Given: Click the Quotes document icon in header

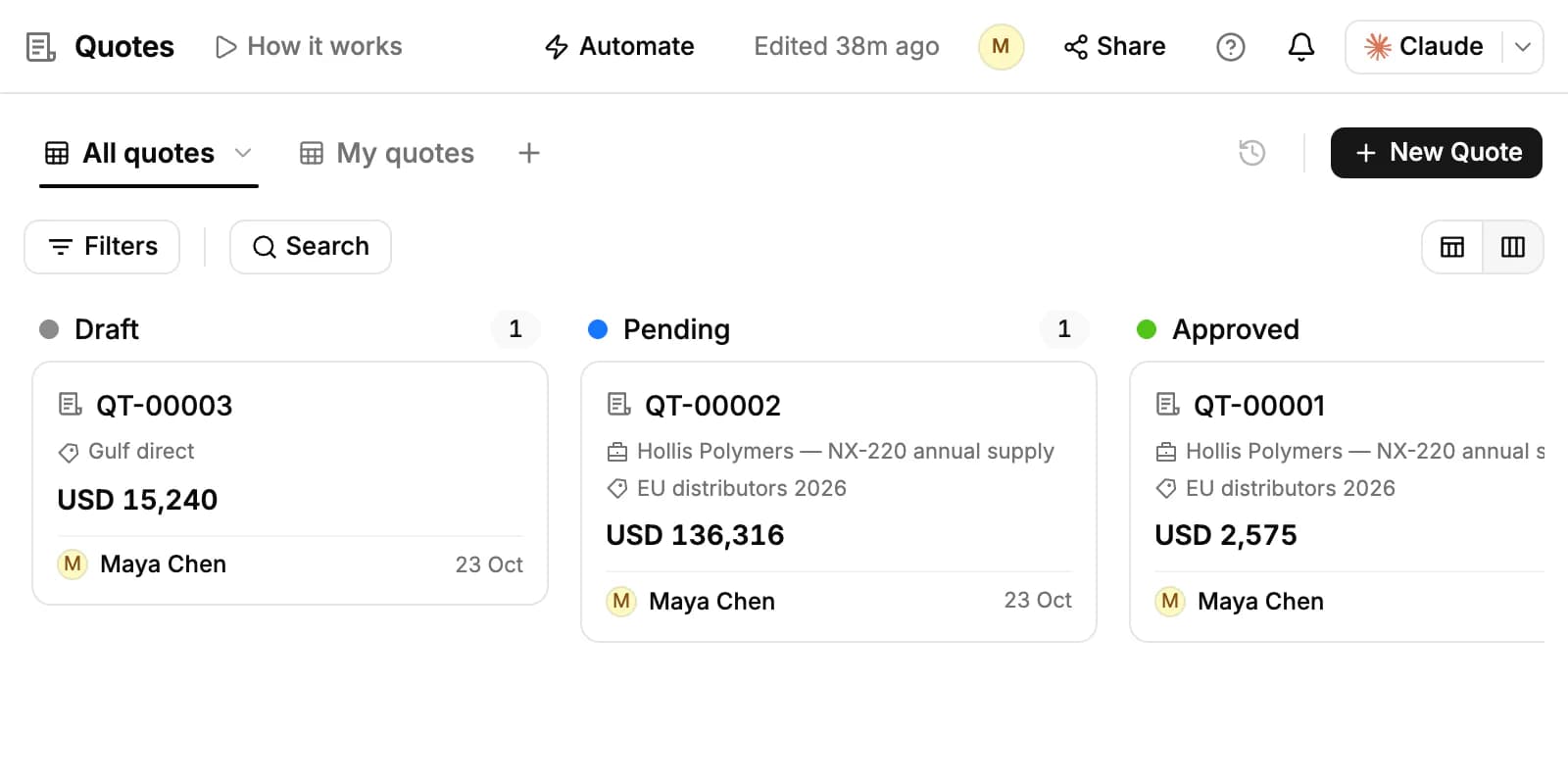Looking at the screenshot, I should (x=40, y=46).
